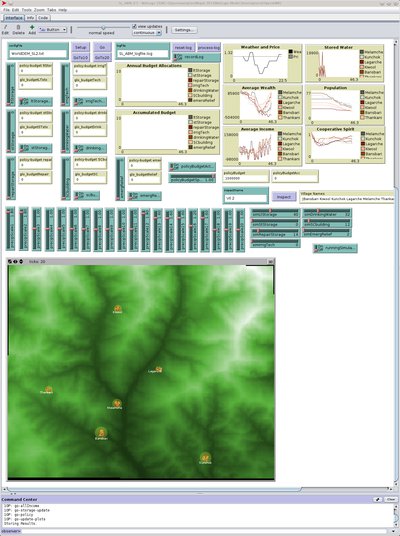Click the Edit pencil icon in toolbar
Viewport: 400px width, 536px height.
[5, 27]
